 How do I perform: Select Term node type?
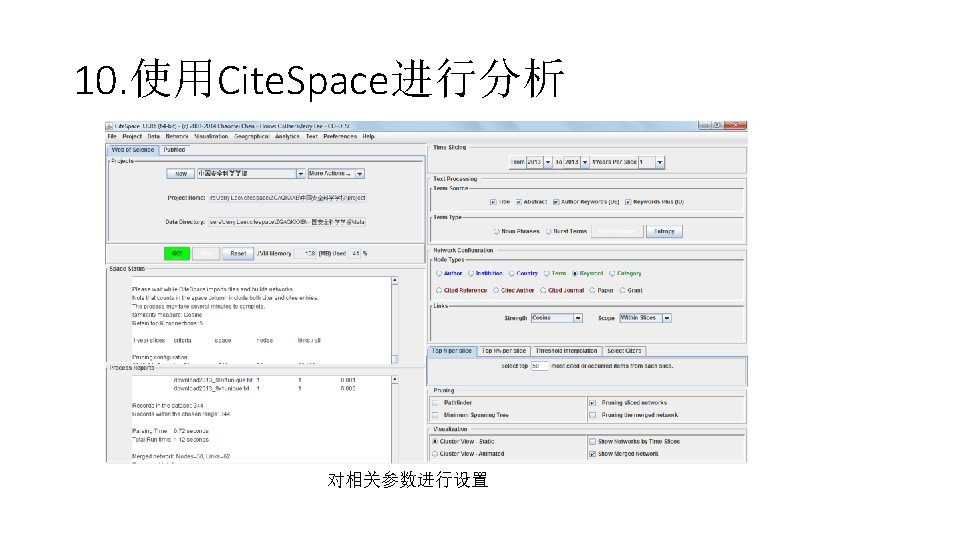pos(547,274)
